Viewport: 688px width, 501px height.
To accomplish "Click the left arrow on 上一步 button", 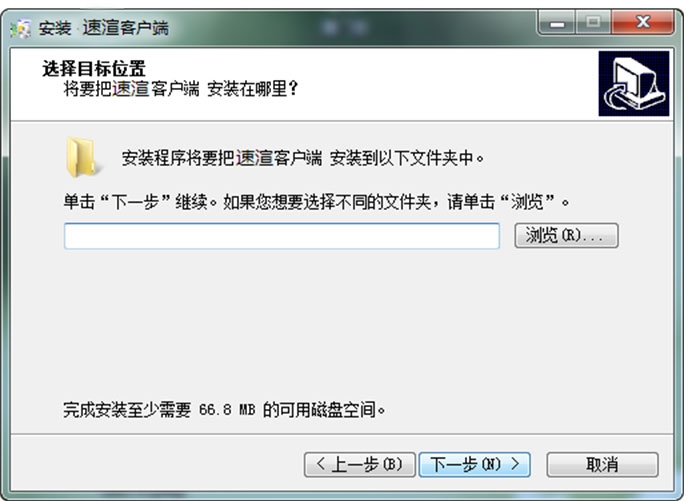I will tap(321, 464).
